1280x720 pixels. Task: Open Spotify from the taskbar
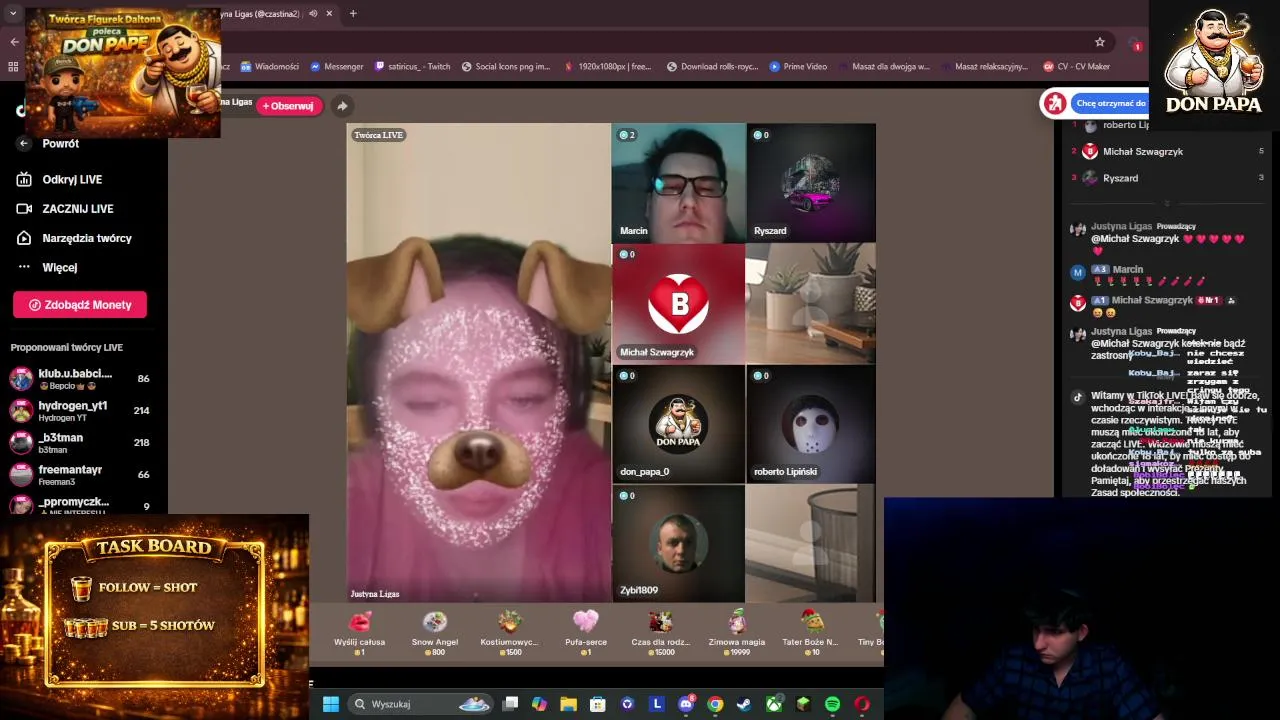832,704
